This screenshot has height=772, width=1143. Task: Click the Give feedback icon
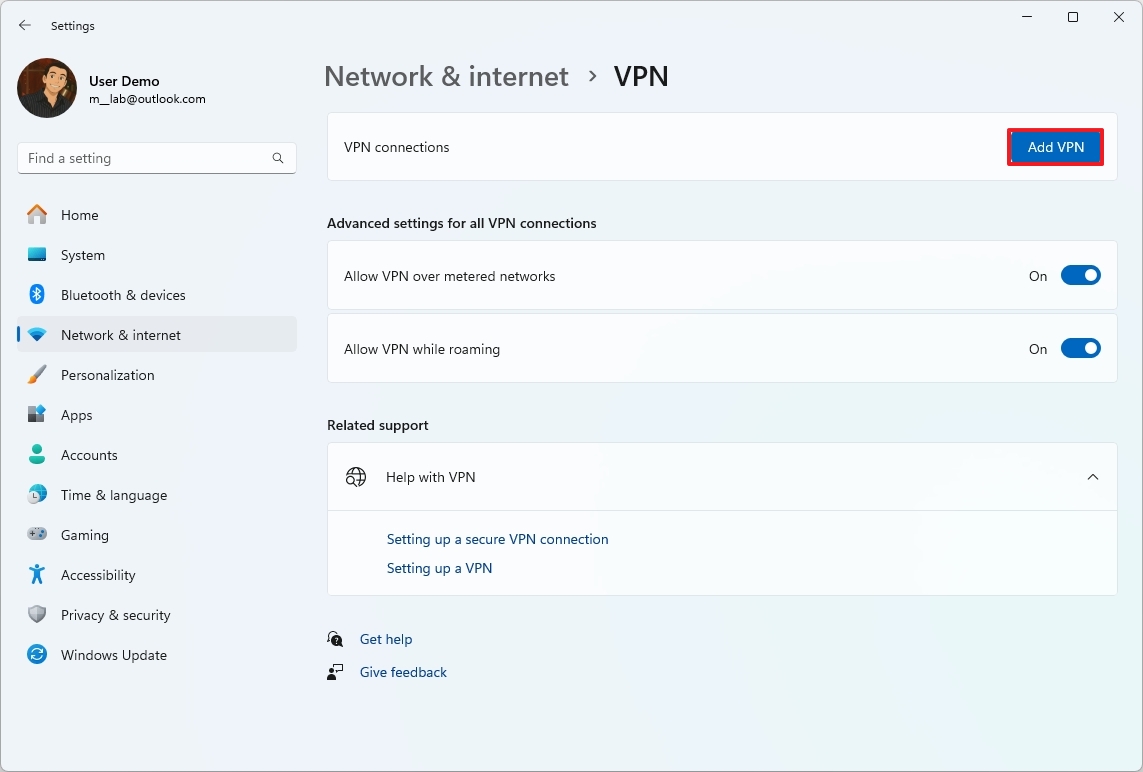click(335, 671)
